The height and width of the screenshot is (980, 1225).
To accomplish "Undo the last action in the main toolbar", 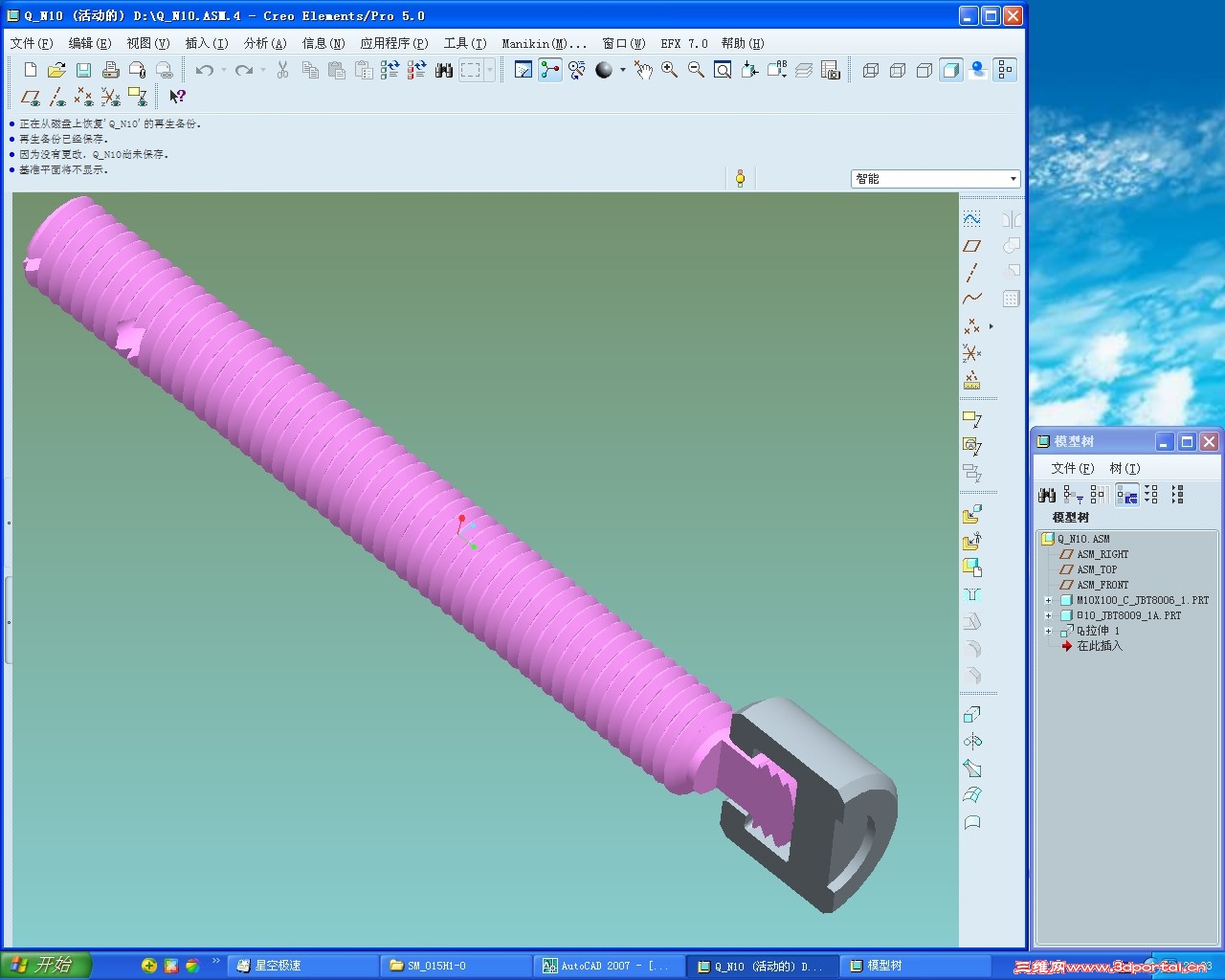I will coord(204,70).
